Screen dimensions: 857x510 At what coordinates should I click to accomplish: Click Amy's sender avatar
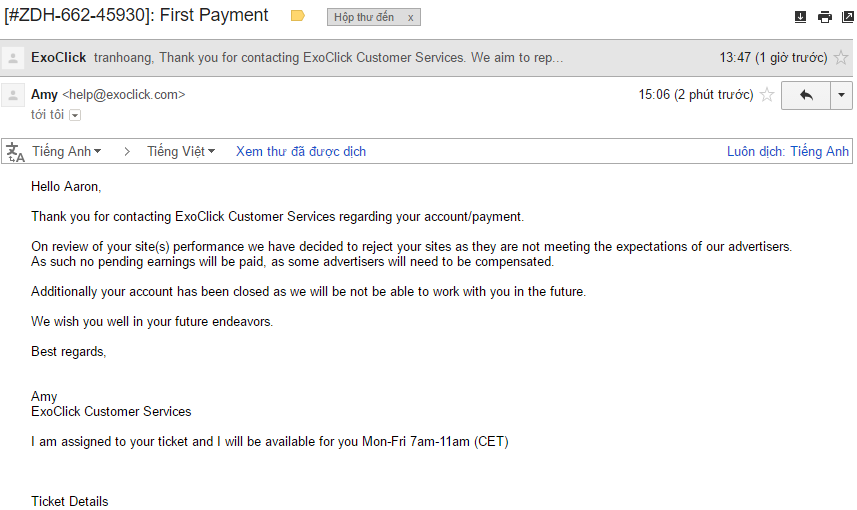[14, 96]
